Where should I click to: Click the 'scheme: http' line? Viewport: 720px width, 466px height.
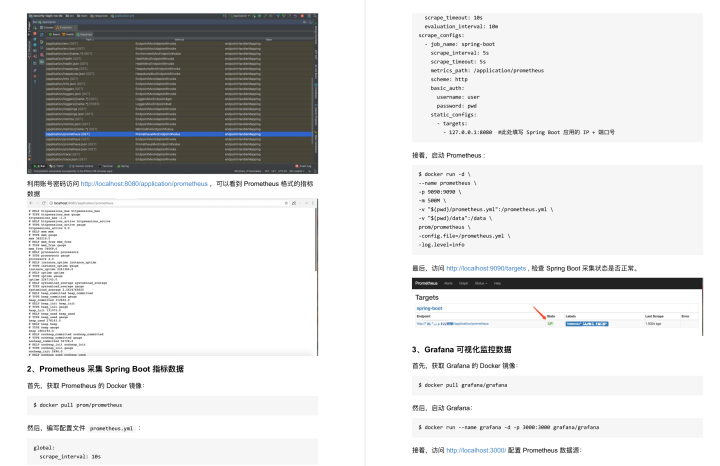coord(449,79)
